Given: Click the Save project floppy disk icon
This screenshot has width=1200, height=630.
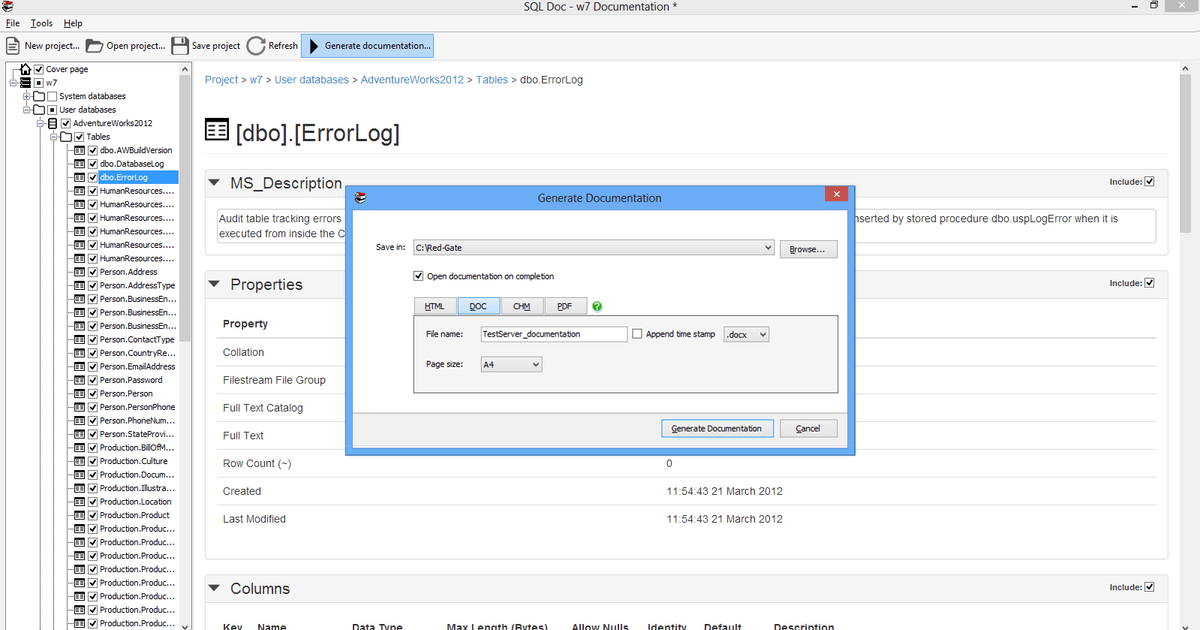Looking at the screenshot, I should [180, 46].
